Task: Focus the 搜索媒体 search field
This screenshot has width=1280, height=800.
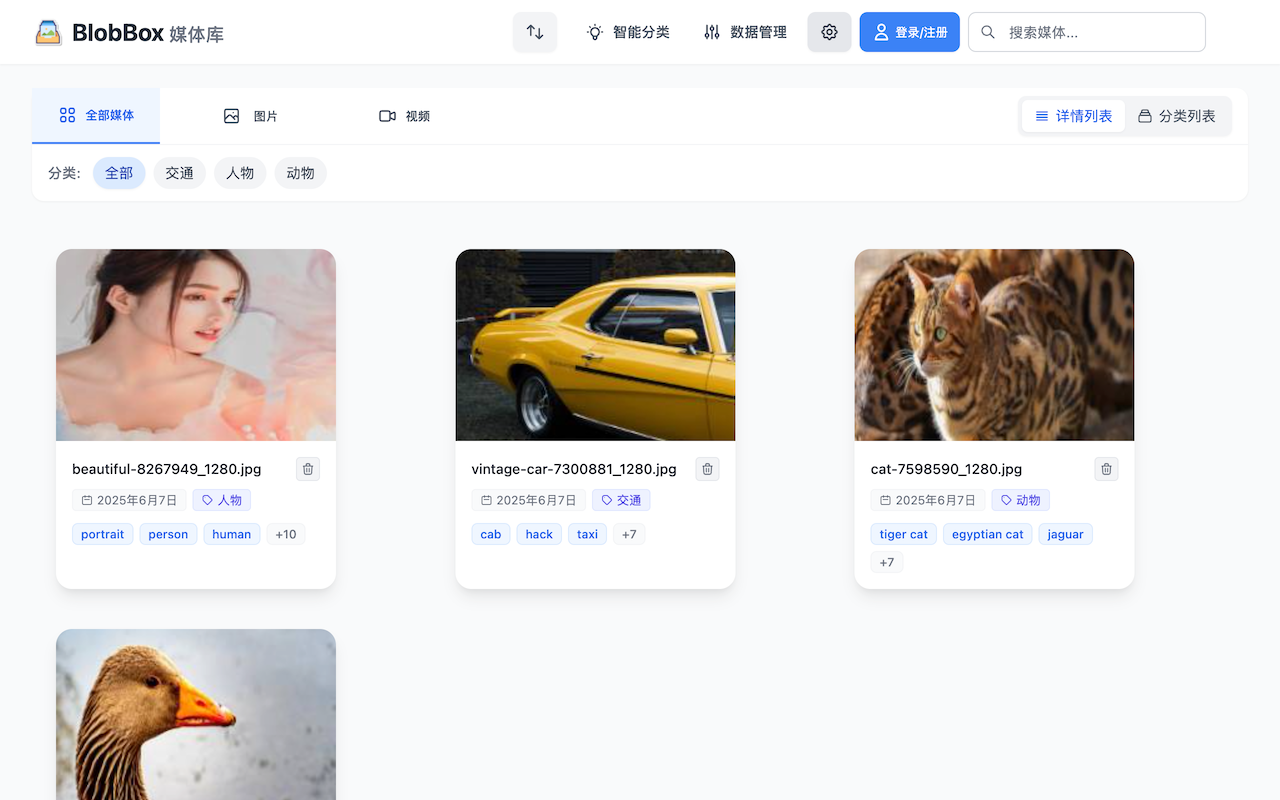Action: (1087, 32)
